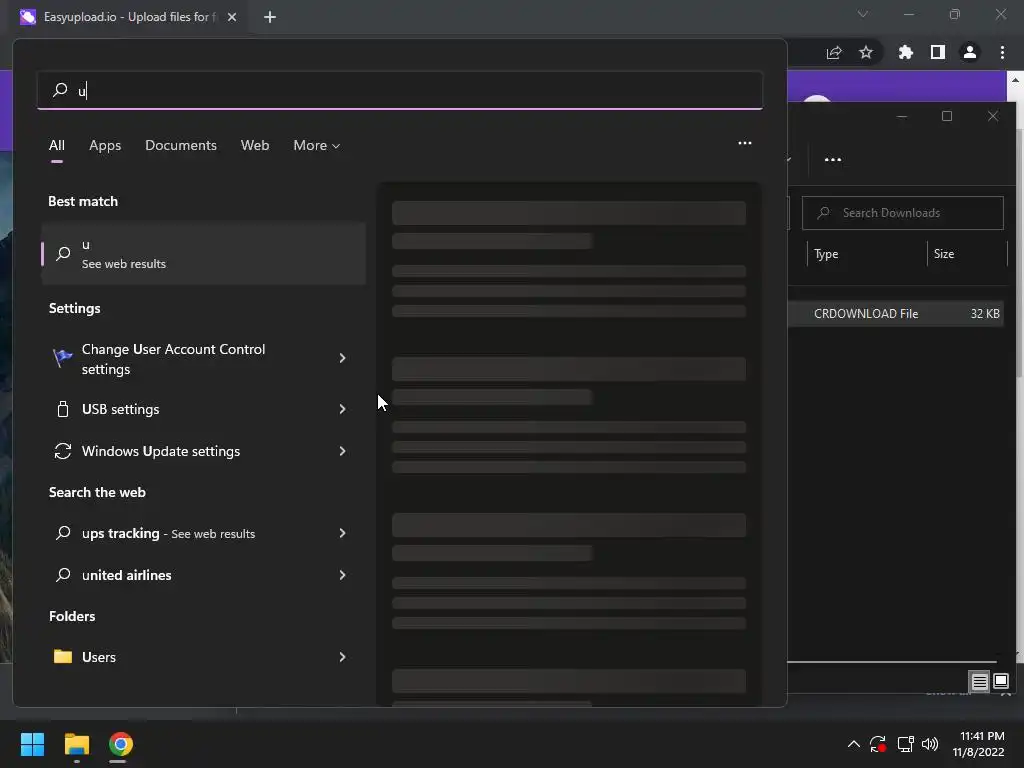The width and height of the screenshot is (1024, 768).
Task: Expand arrow for USB settings
Action: point(342,409)
